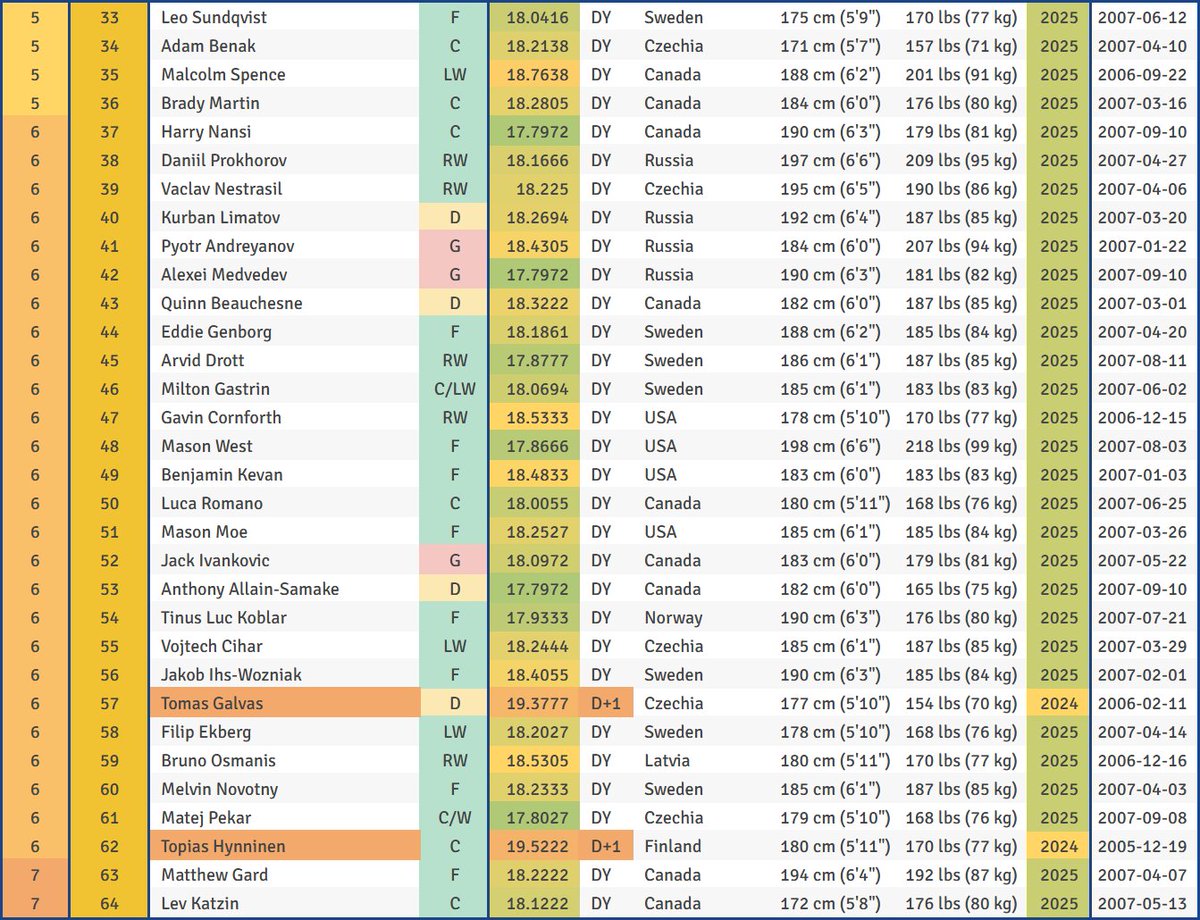
Task: Click the rank number 33
Action: click(x=109, y=17)
